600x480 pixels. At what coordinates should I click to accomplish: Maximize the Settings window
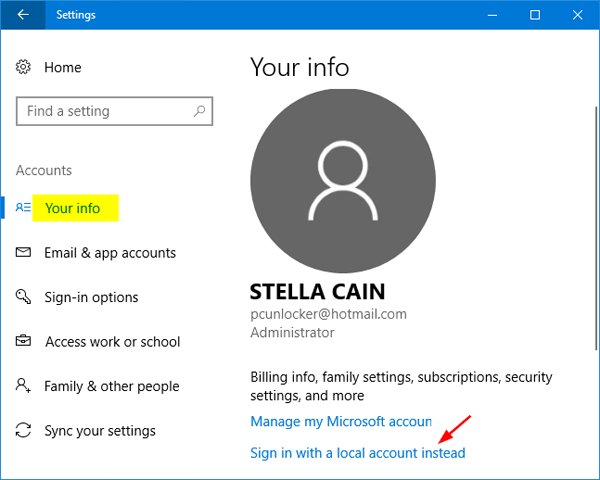pyautogui.click(x=535, y=15)
